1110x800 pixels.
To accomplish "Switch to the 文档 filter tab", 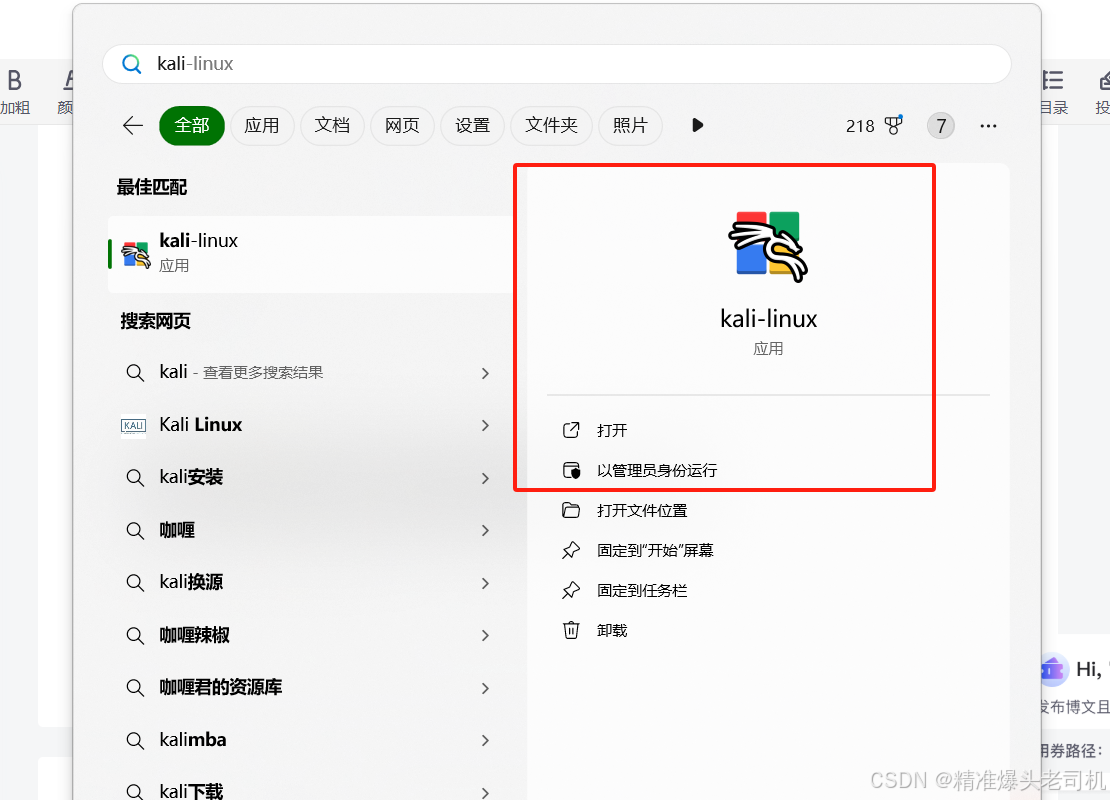I will 332,126.
